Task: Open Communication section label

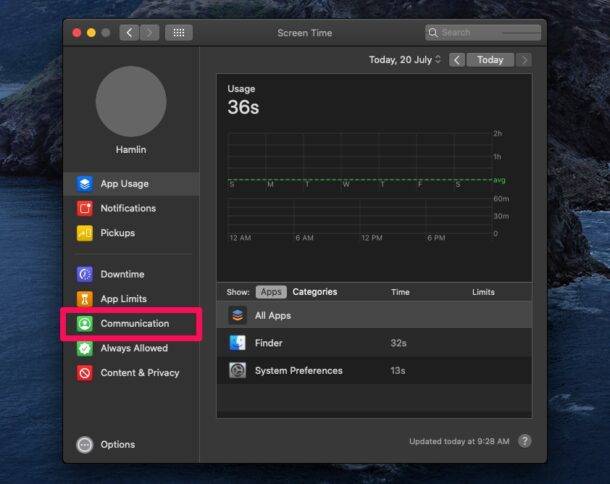Action: click(x=135, y=323)
